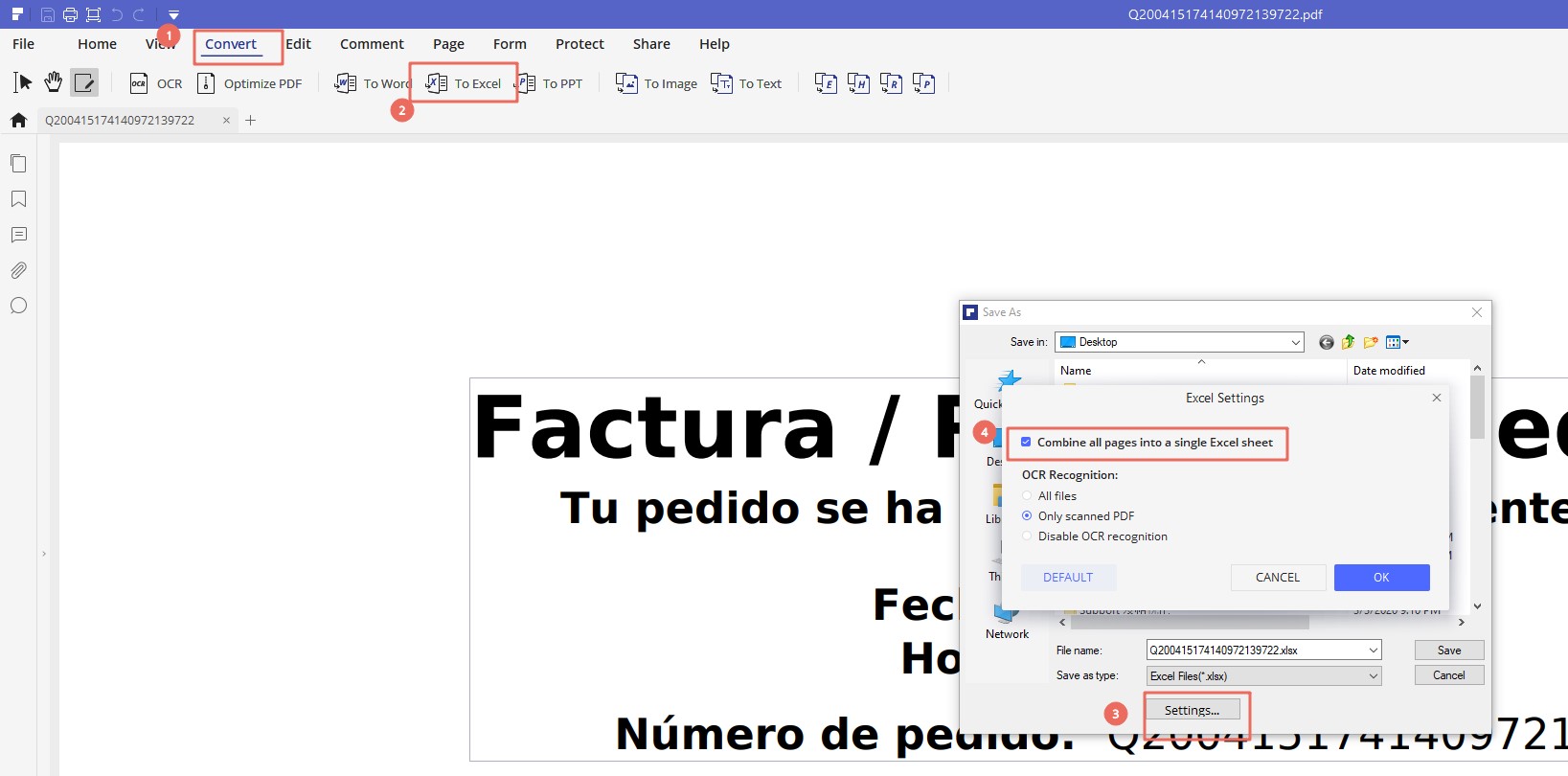Expand the Save in Desktop dropdown
1568x776 pixels.
tap(1295, 342)
